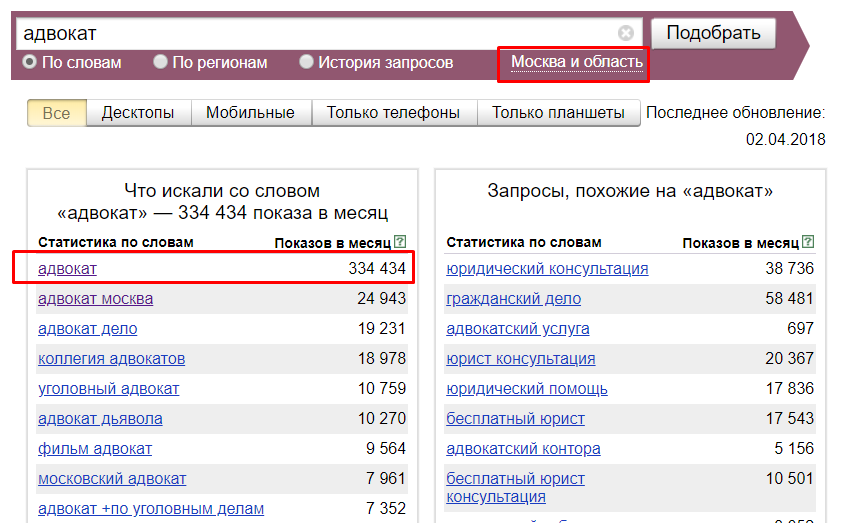Image resolution: width=858 pixels, height=523 pixels.
Task: Click the '58 481' impressions value
Action: point(790,299)
